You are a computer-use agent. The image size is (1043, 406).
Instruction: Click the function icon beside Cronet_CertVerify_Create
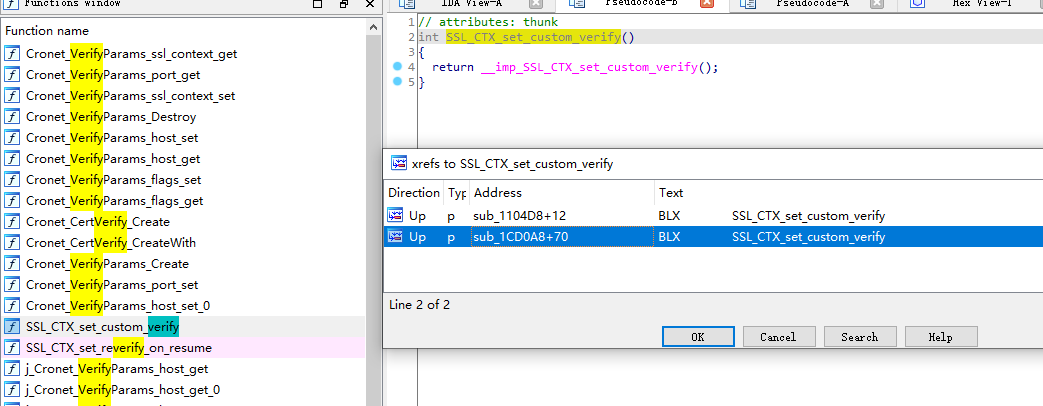pos(12,222)
